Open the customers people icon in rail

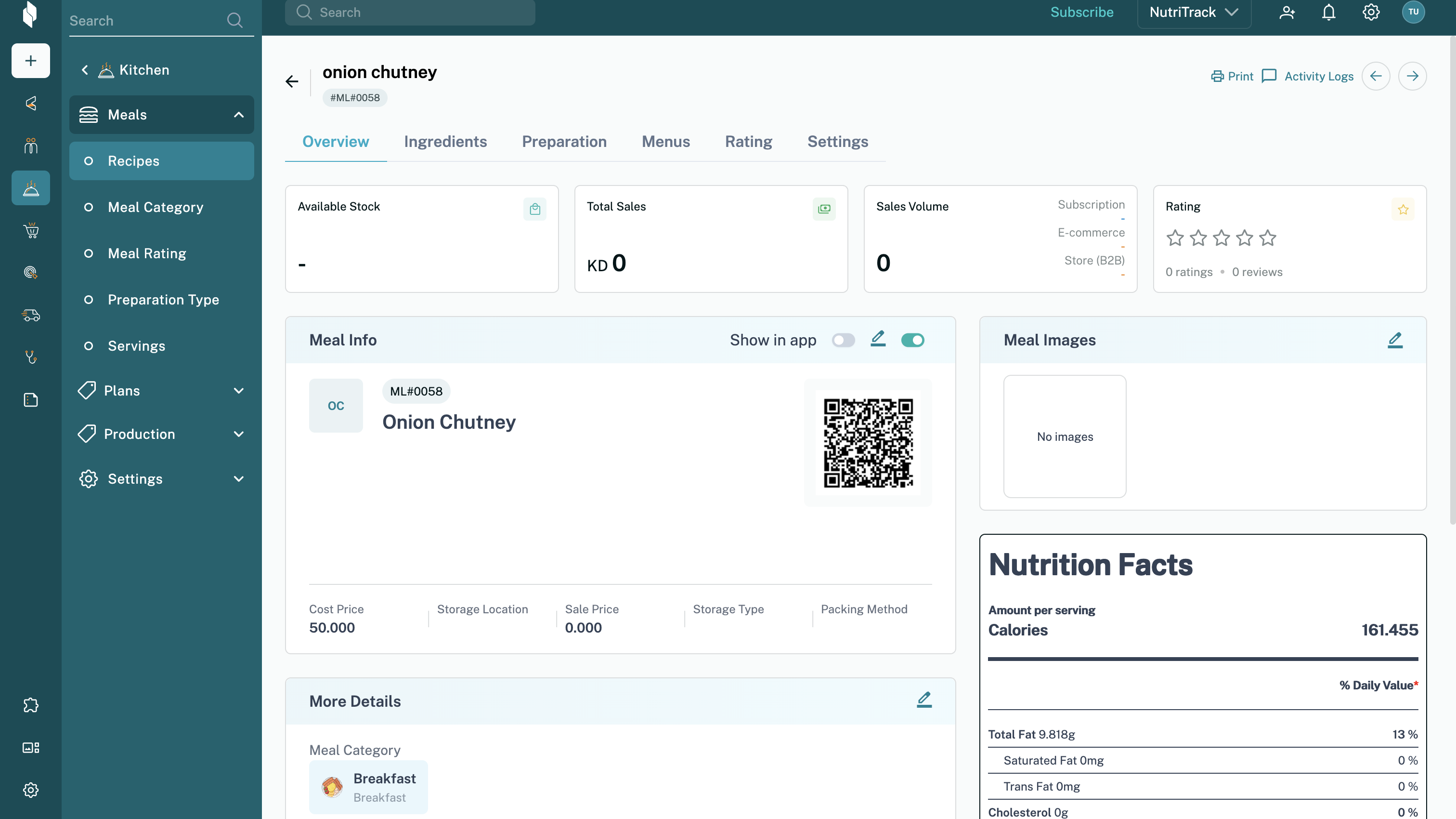pos(30,146)
